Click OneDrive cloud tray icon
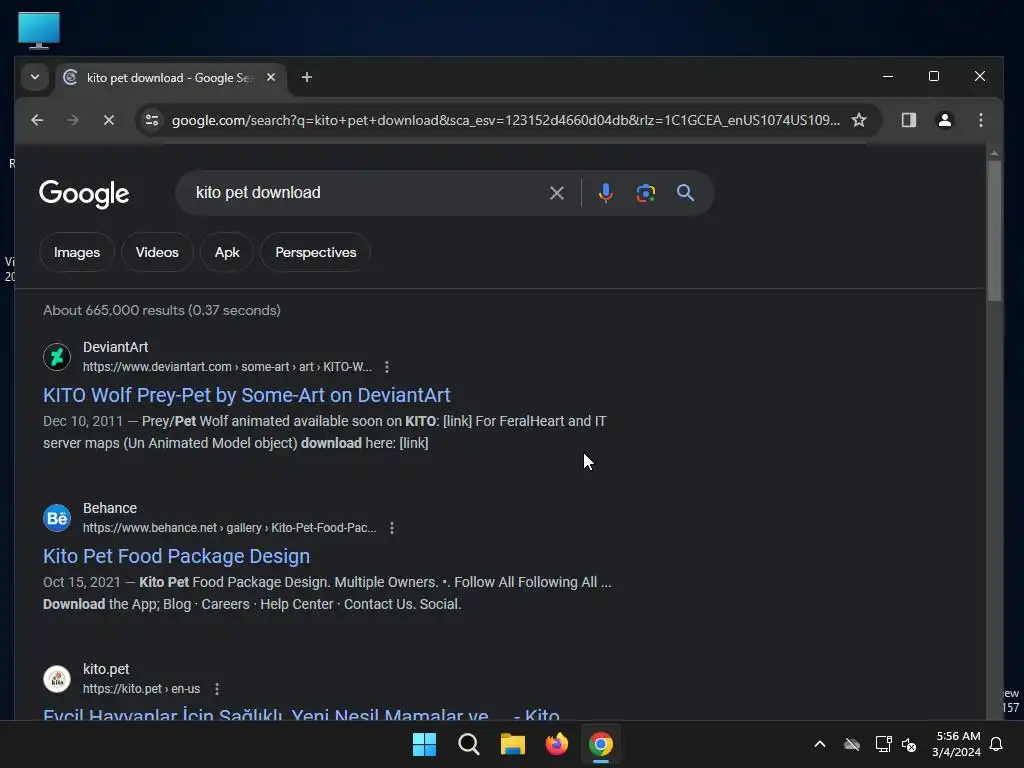1024x768 pixels. point(852,744)
